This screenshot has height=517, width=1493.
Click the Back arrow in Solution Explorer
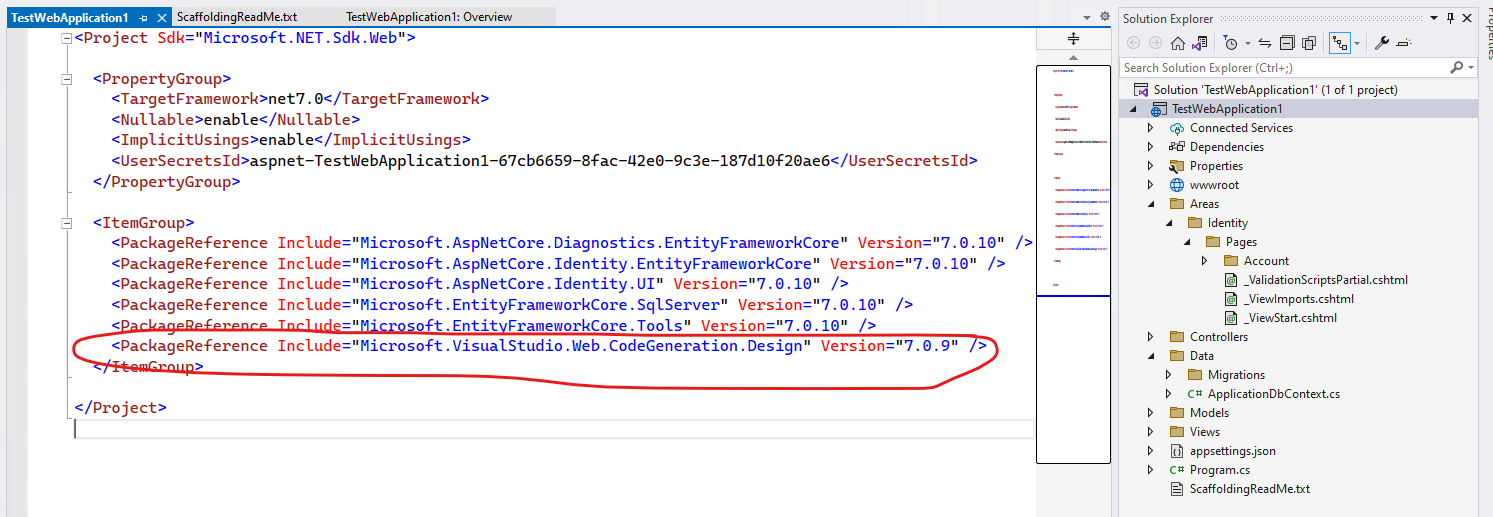click(x=1133, y=43)
